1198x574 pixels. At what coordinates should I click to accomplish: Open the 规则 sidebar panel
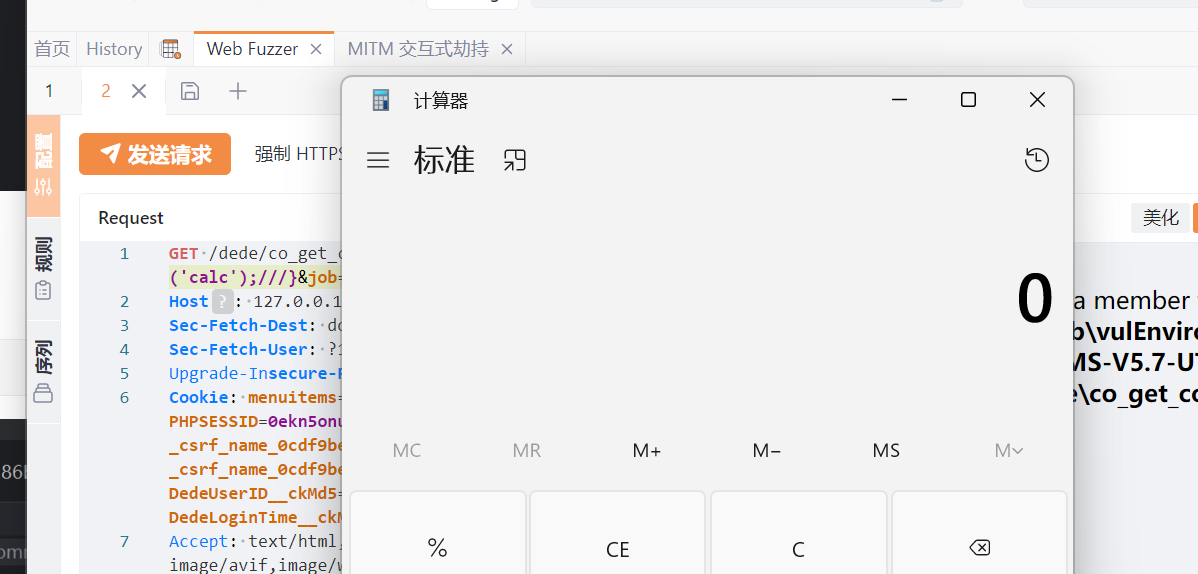tap(44, 268)
